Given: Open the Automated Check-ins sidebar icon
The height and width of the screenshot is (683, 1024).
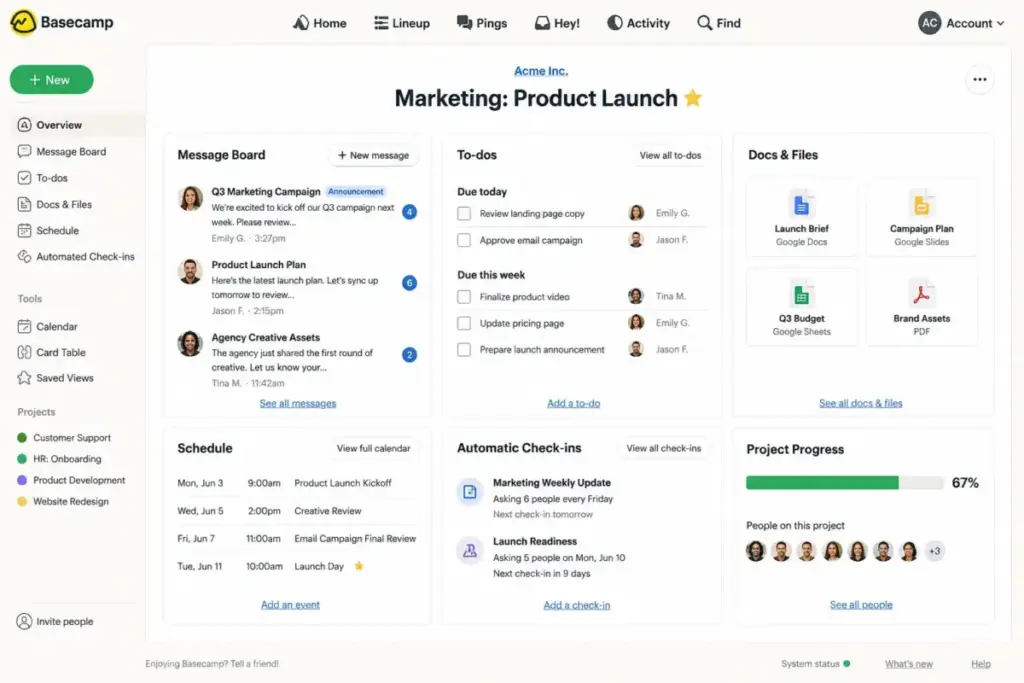Looking at the screenshot, I should pos(24,257).
